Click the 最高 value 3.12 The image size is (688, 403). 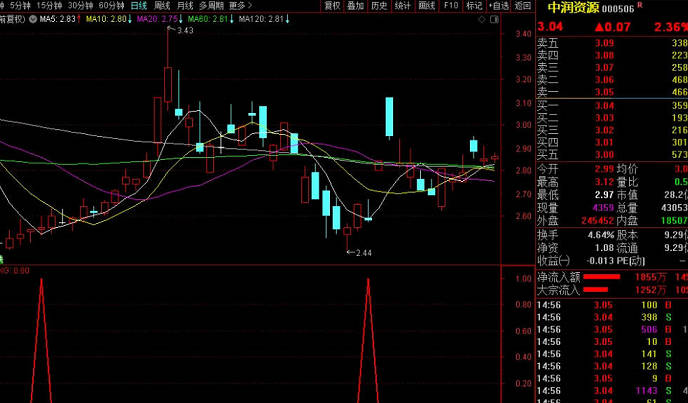pyautogui.click(x=604, y=182)
